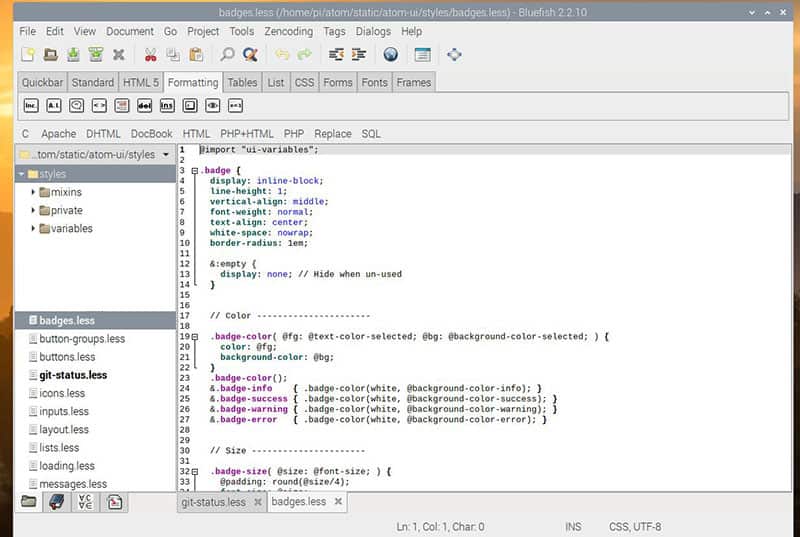Close the git-status.less tab
Screen dimensions: 800x537
coord(258,502)
